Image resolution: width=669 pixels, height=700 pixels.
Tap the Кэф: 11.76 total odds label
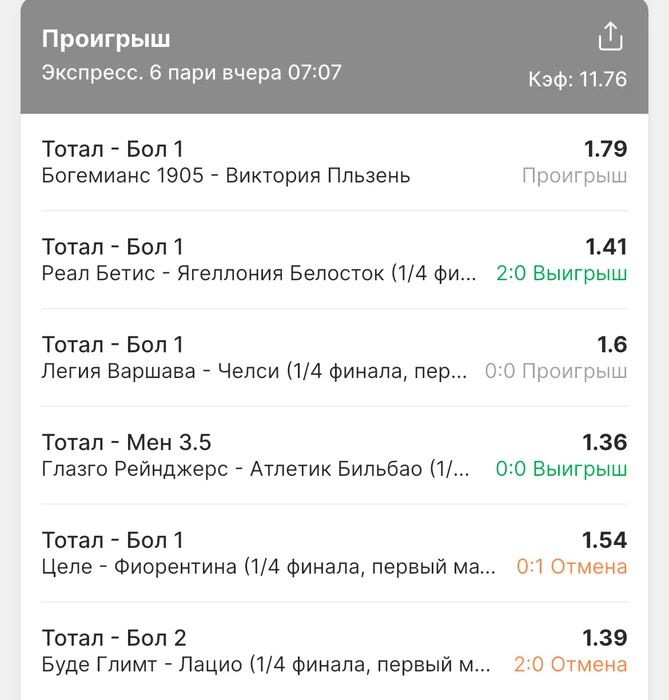[x=578, y=79]
